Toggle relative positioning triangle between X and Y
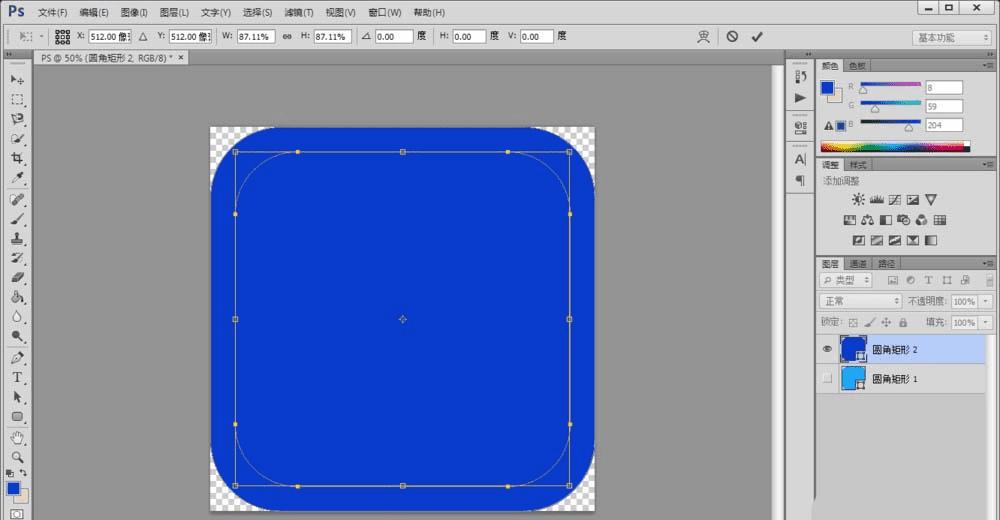The image size is (1000, 520). click(x=143, y=37)
